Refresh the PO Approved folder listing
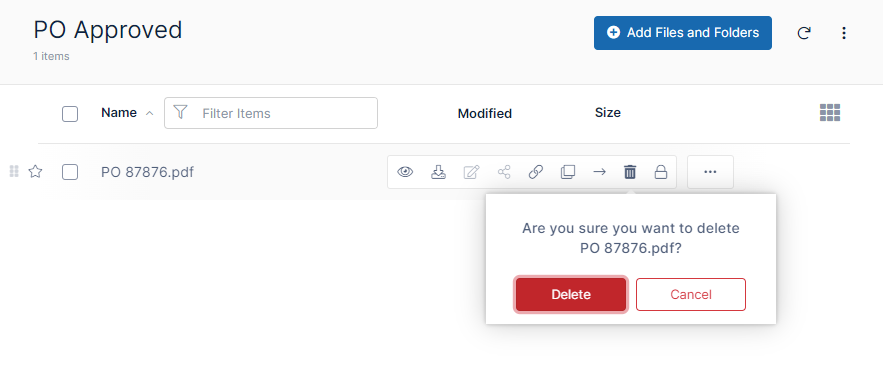 coord(804,33)
